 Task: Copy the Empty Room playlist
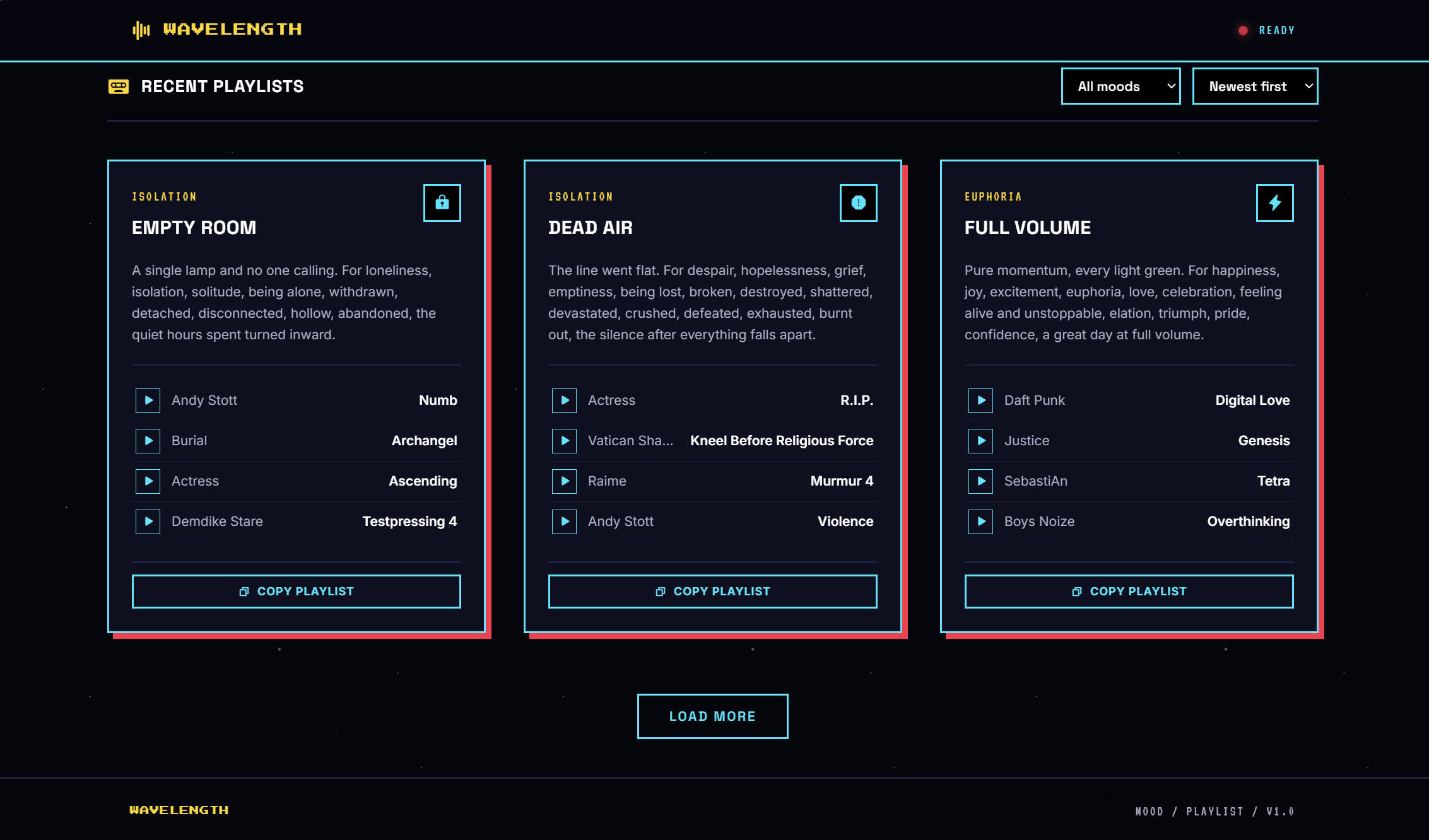click(296, 592)
